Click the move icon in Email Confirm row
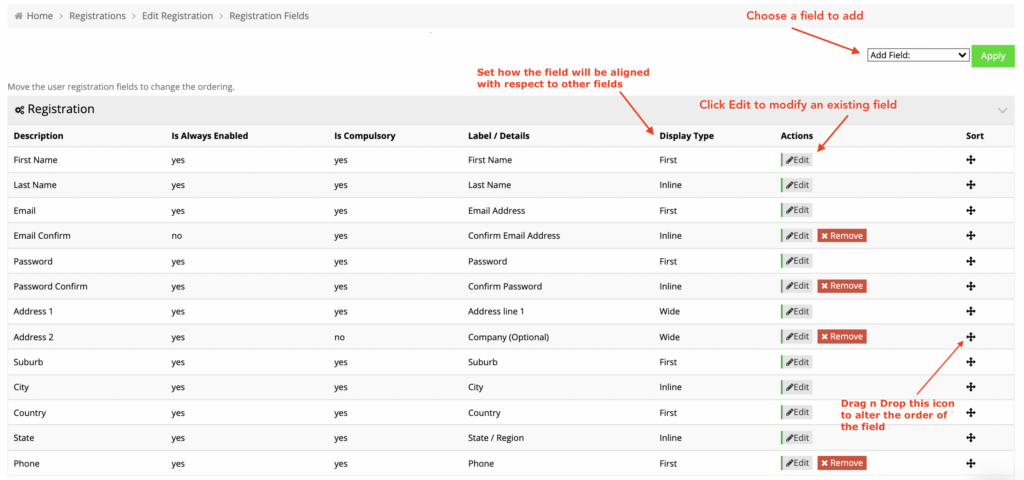This screenshot has width=1024, height=480. [970, 236]
